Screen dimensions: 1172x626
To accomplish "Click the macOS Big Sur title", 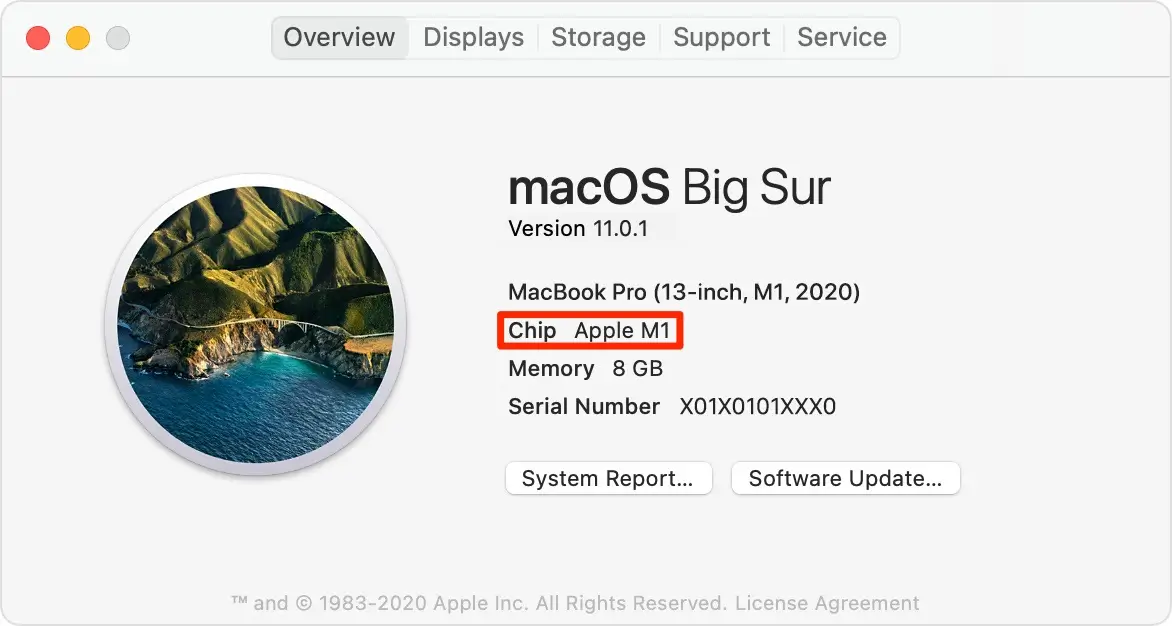I will click(669, 187).
